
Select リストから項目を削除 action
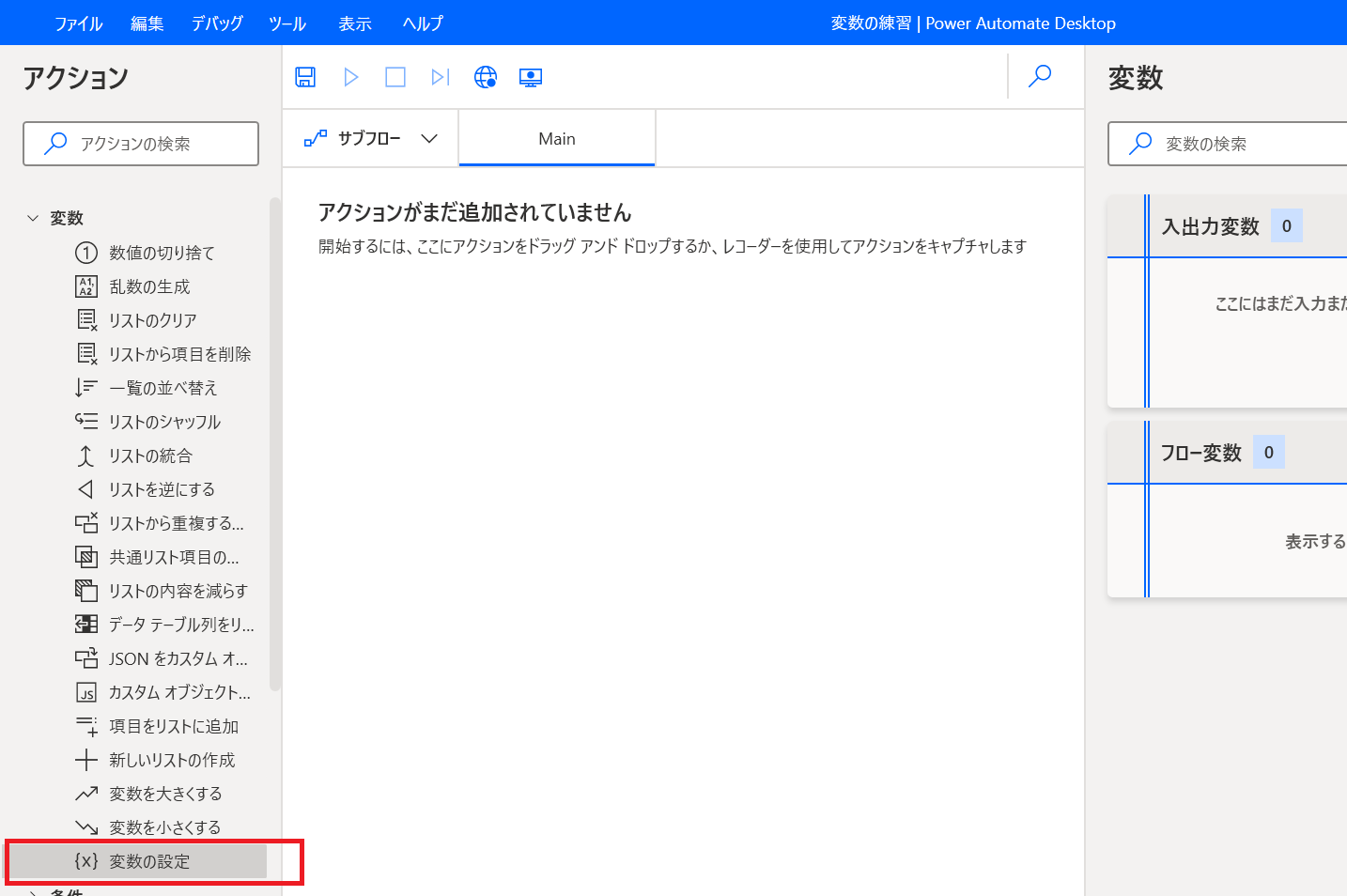[163, 354]
